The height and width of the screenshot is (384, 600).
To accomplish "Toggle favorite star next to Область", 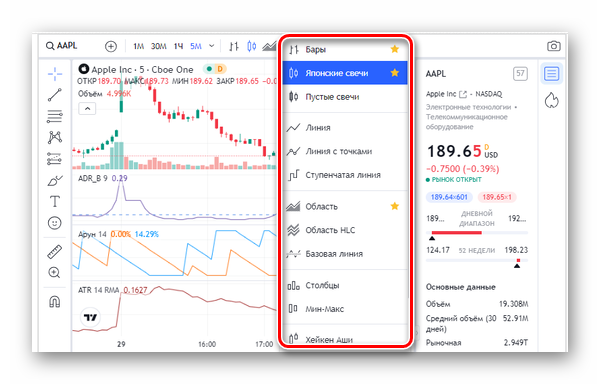I will coord(395,206).
